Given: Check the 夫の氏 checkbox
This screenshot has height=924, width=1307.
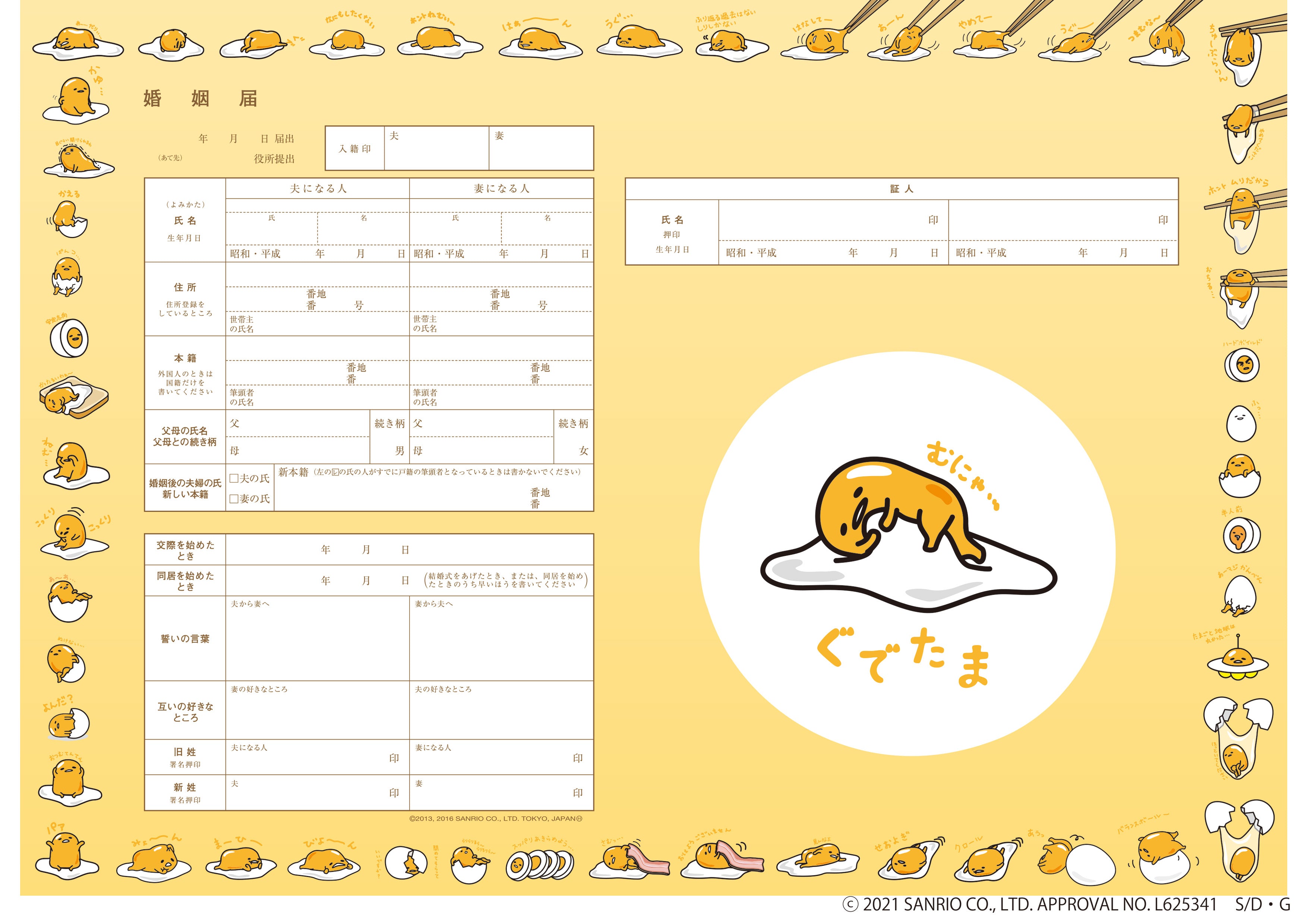Looking at the screenshot, I should click(x=233, y=478).
